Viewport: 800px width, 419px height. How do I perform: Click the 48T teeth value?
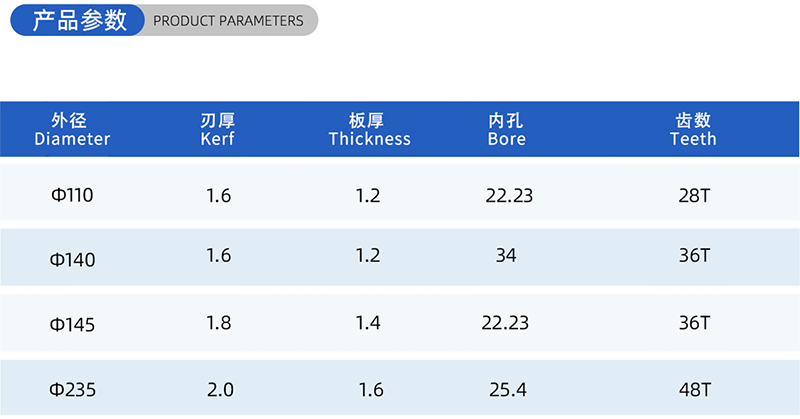pos(693,390)
